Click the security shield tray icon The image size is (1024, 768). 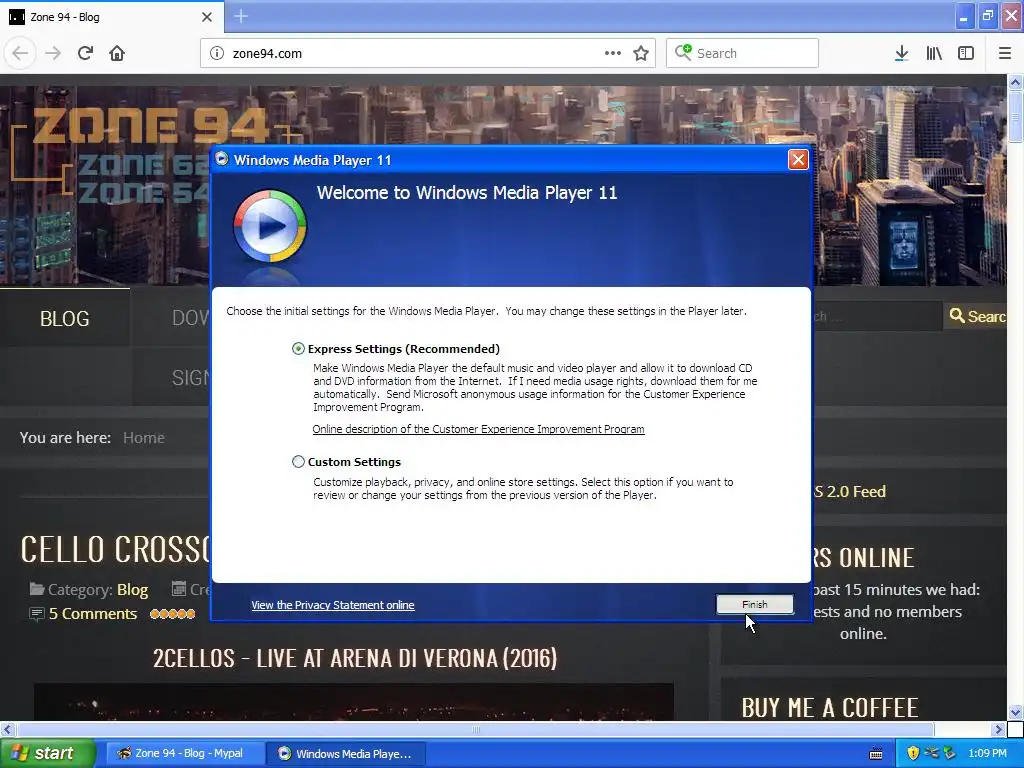tap(913, 753)
